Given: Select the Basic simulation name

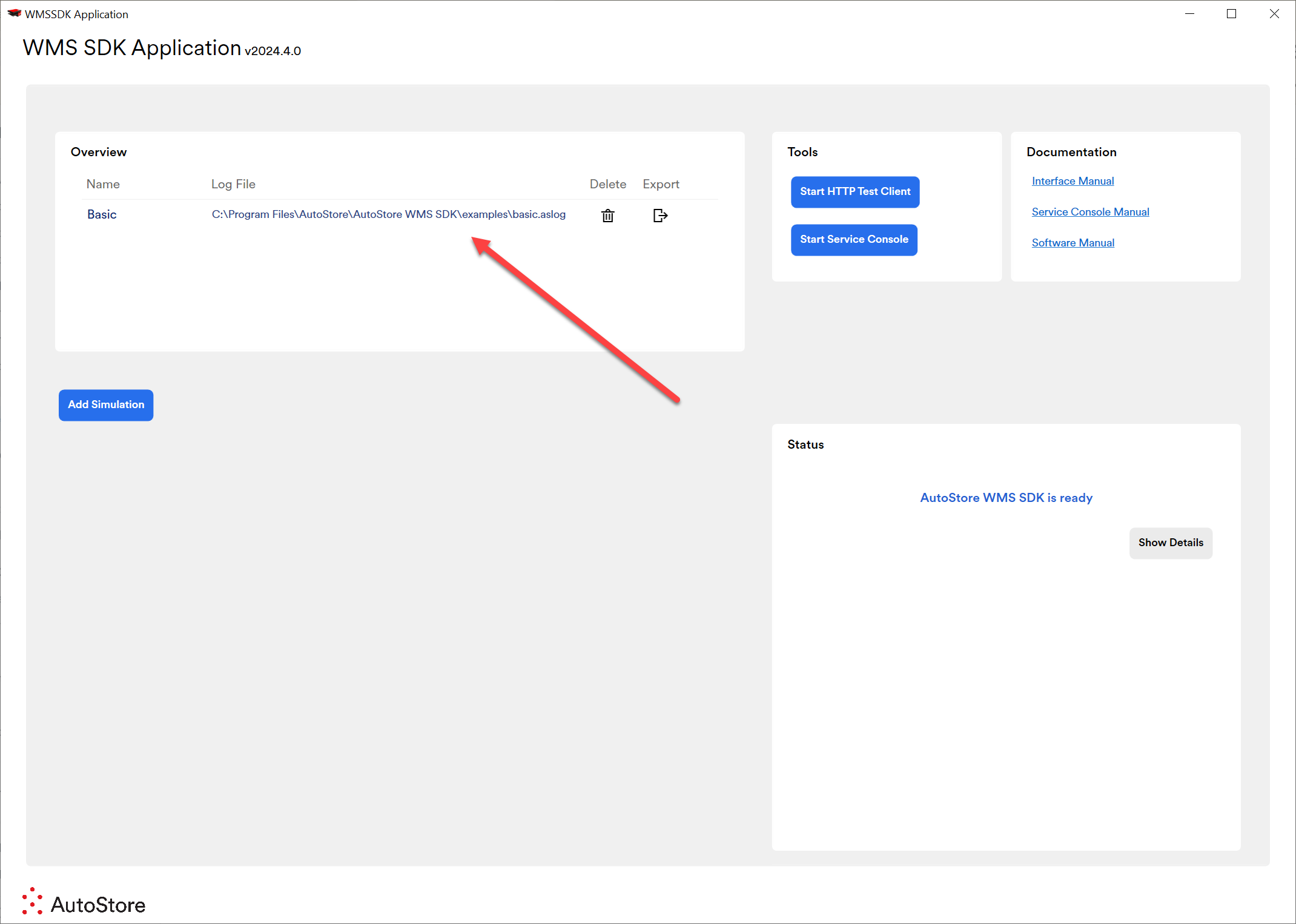Looking at the screenshot, I should pos(102,214).
